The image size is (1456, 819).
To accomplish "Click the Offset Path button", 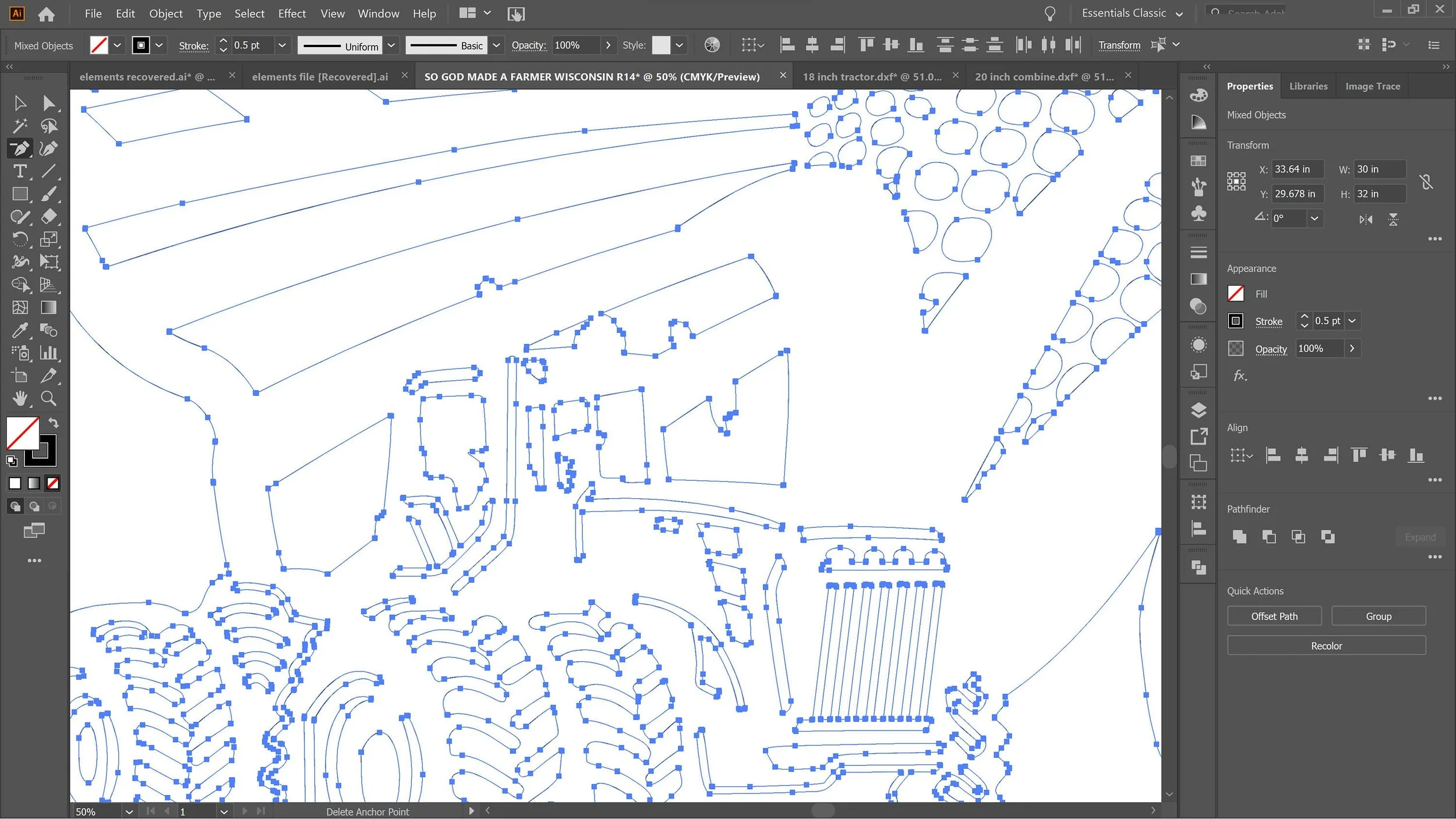I will pos(1274,616).
